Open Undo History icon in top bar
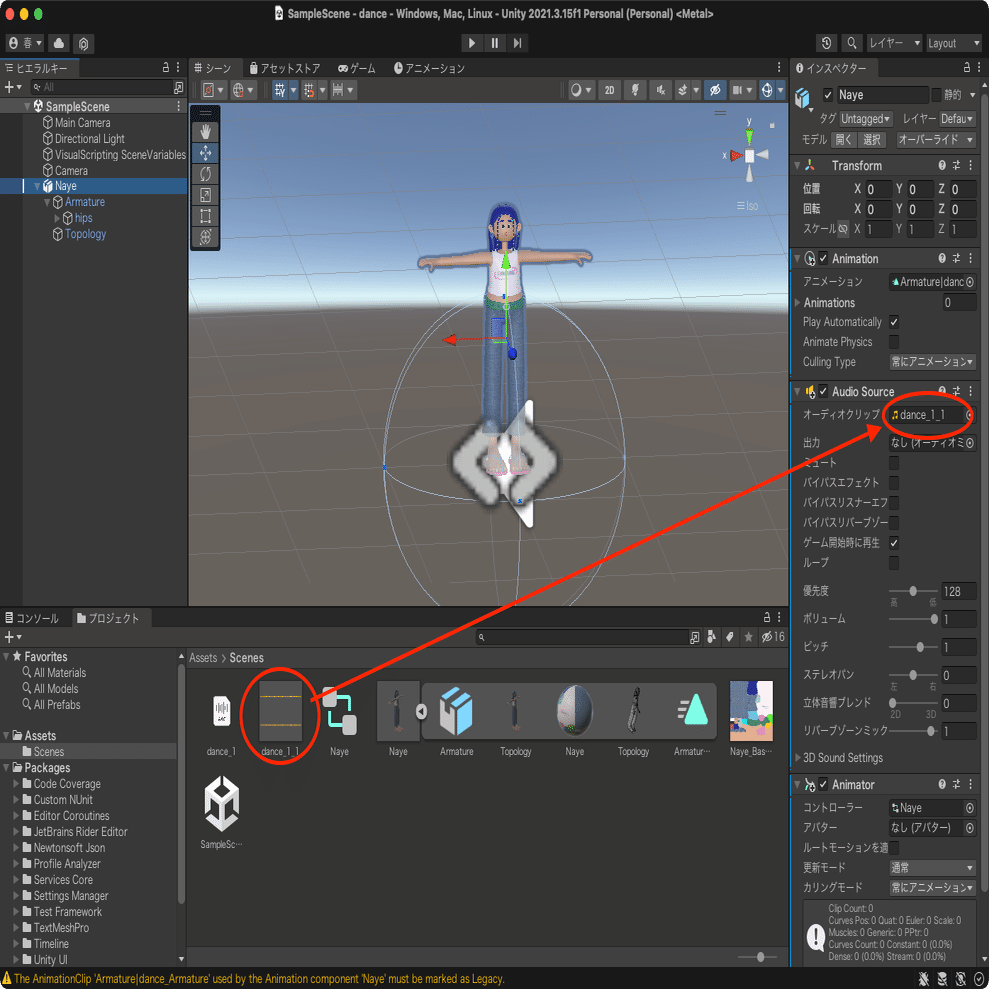Screen dimensions: 989x989 (x=826, y=43)
